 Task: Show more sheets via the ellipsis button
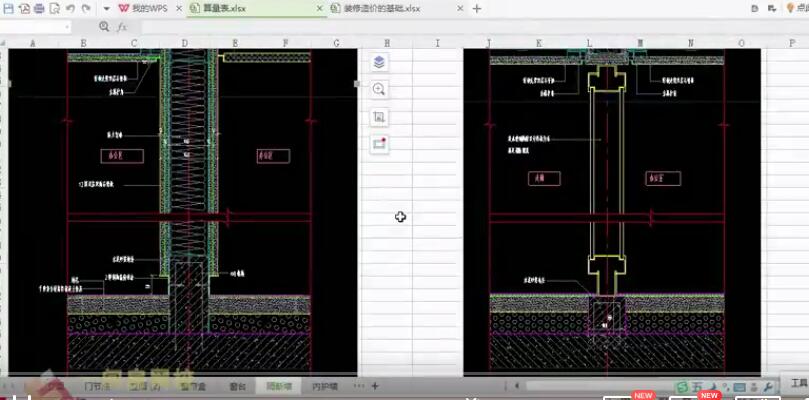pyautogui.click(x=359, y=386)
